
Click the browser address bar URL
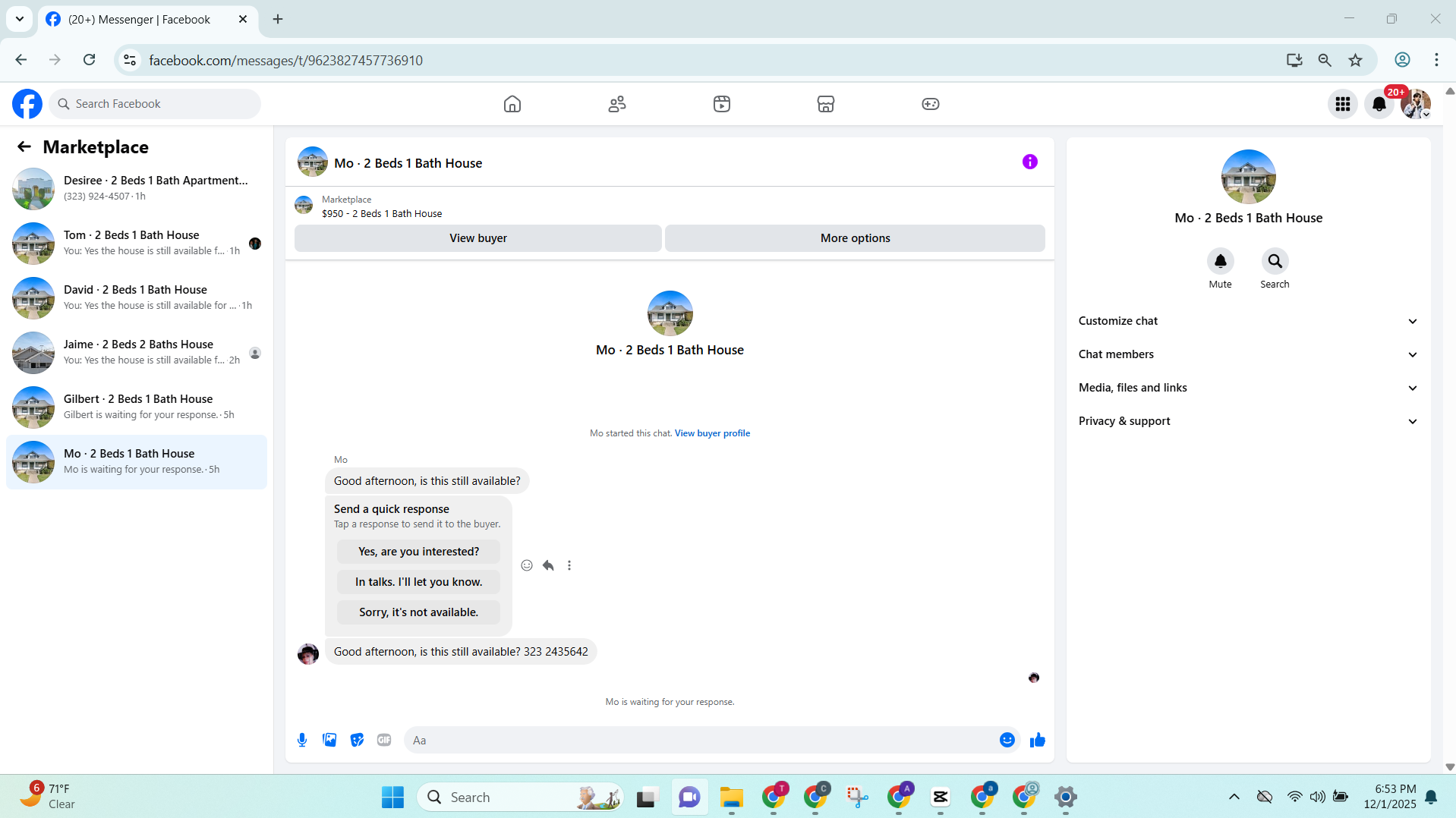pos(286,60)
